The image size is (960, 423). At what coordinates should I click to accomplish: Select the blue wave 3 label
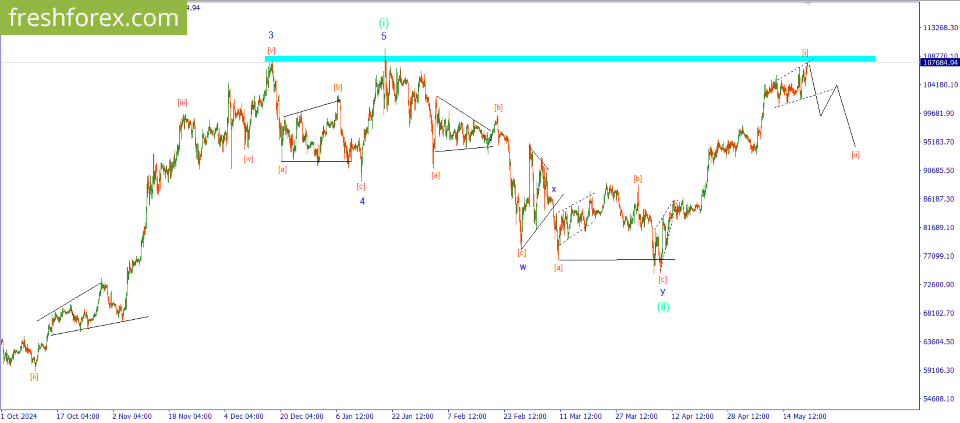pyautogui.click(x=271, y=36)
